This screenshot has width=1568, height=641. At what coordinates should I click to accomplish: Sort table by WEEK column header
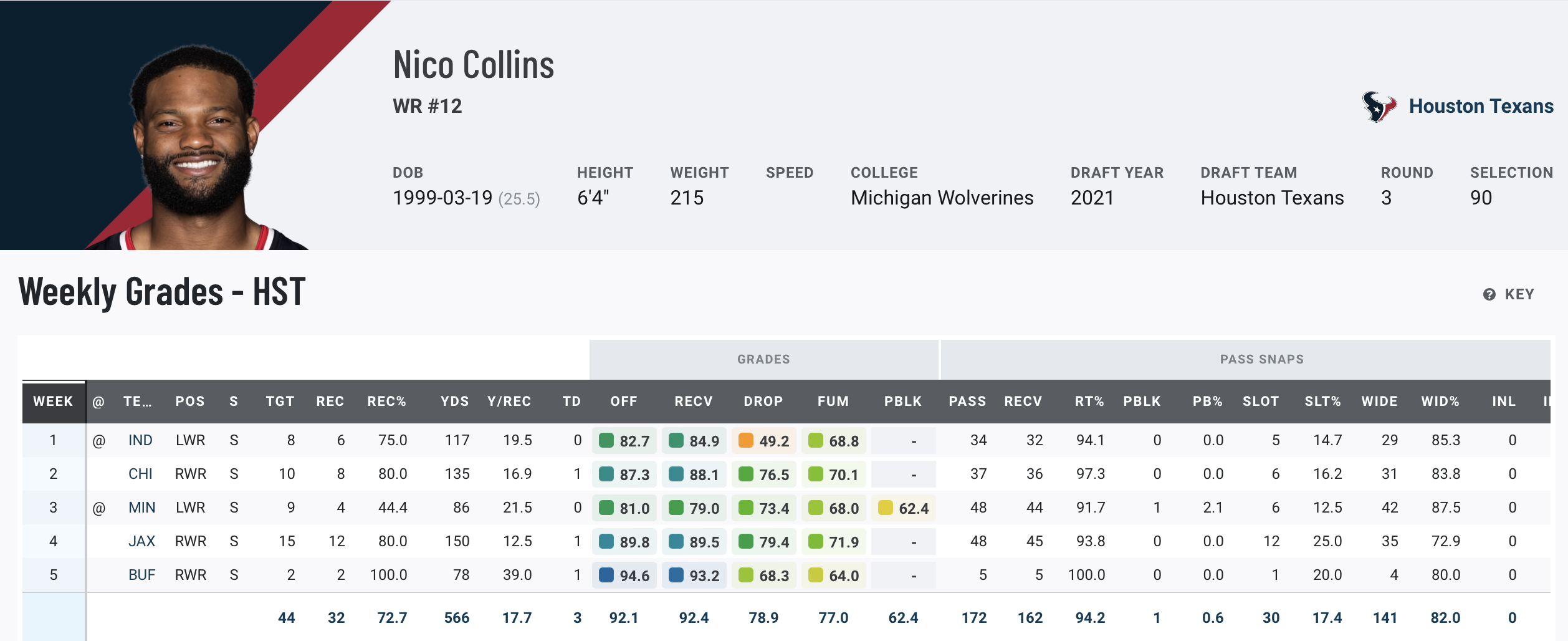click(53, 402)
